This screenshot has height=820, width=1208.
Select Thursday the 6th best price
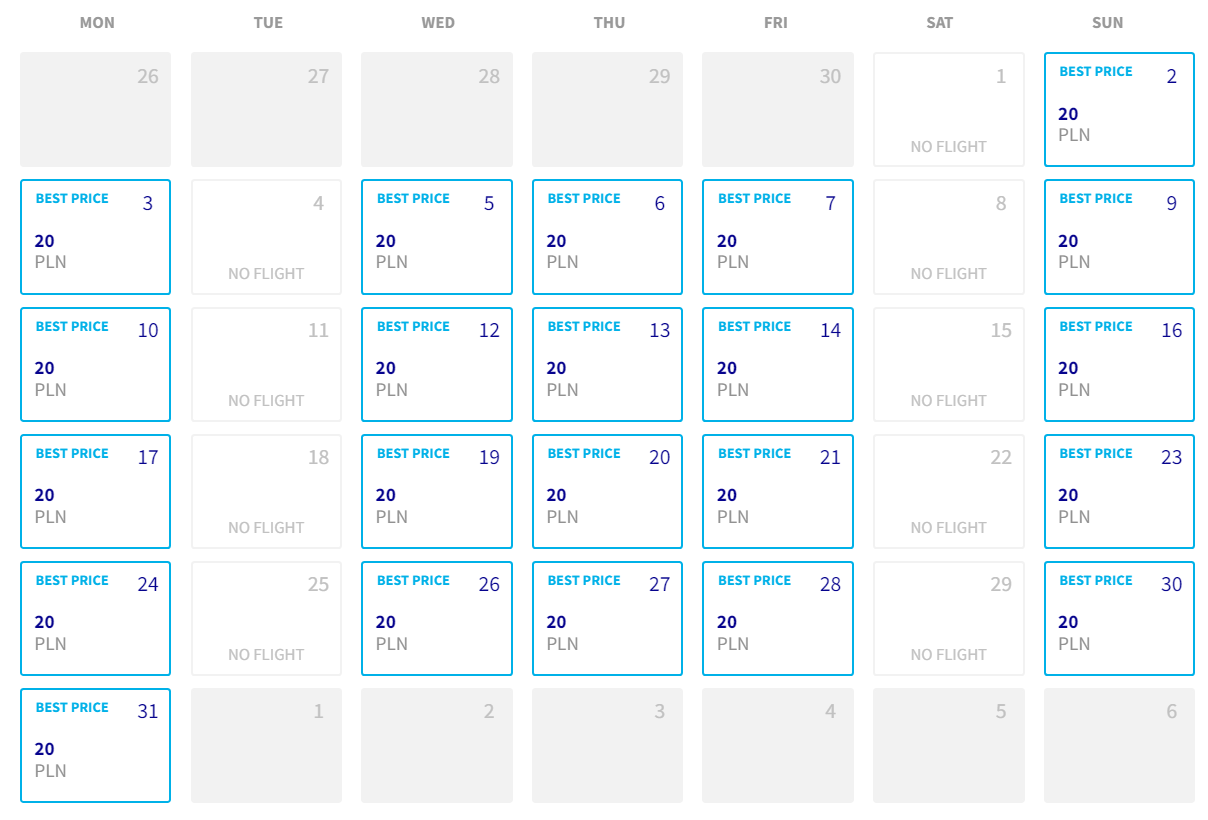607,237
